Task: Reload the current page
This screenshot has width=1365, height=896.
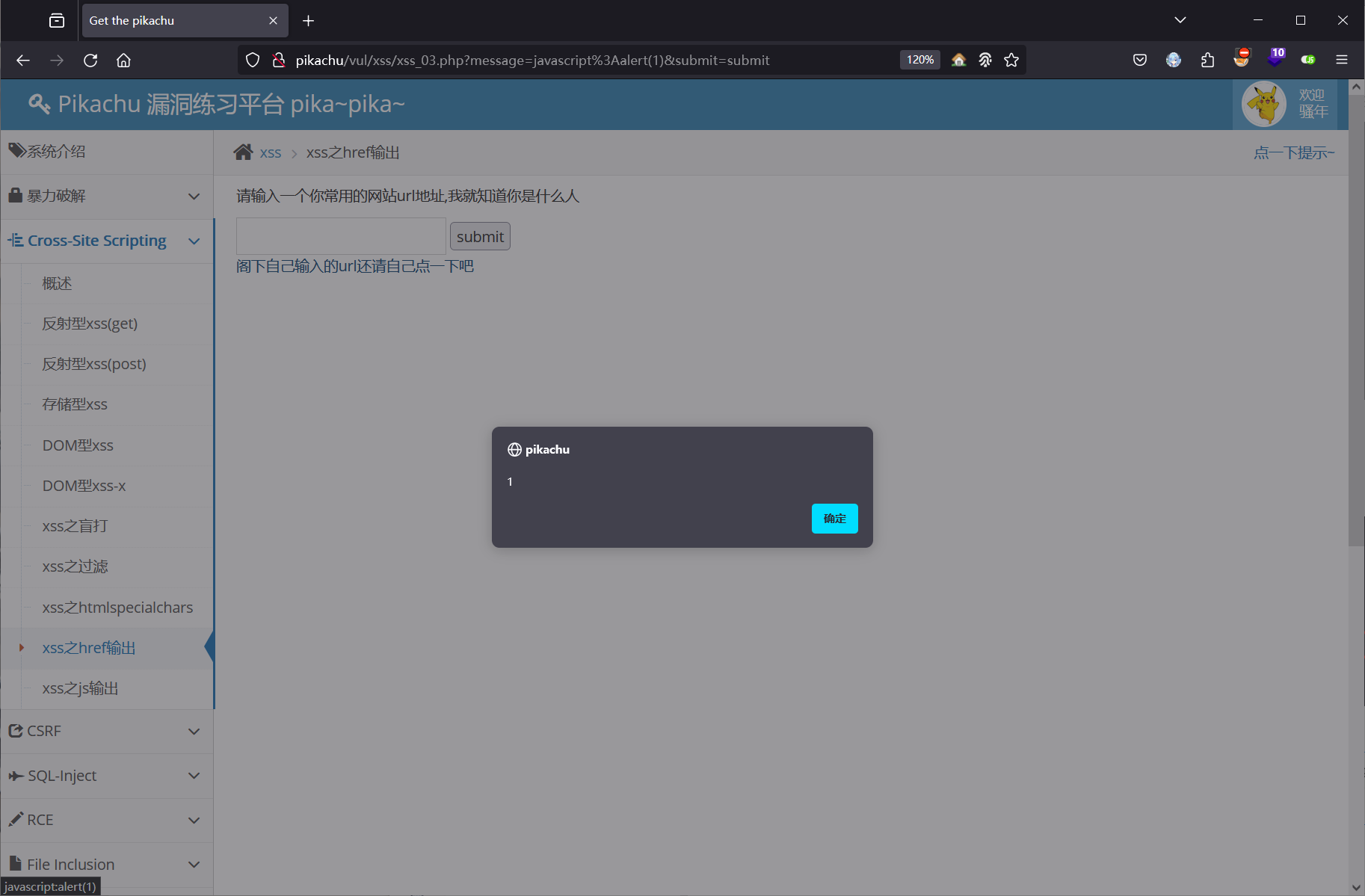Action: tap(90, 60)
